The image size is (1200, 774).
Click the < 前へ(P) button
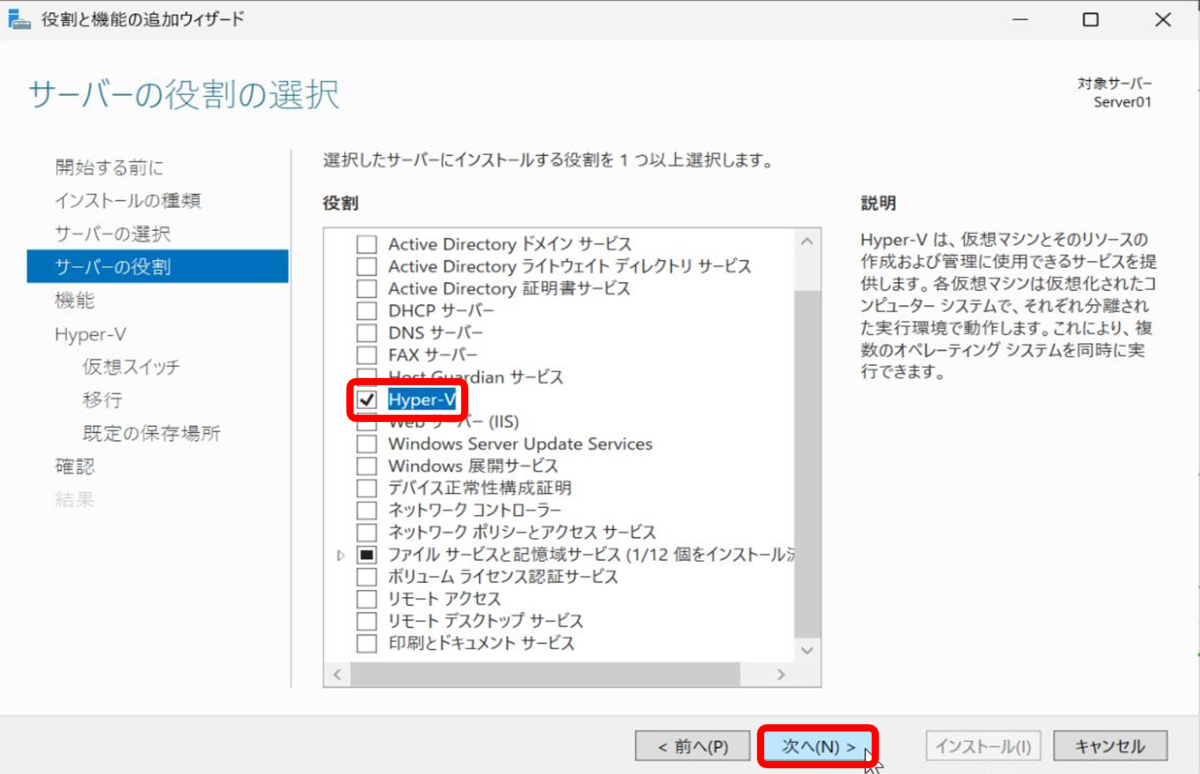point(693,746)
